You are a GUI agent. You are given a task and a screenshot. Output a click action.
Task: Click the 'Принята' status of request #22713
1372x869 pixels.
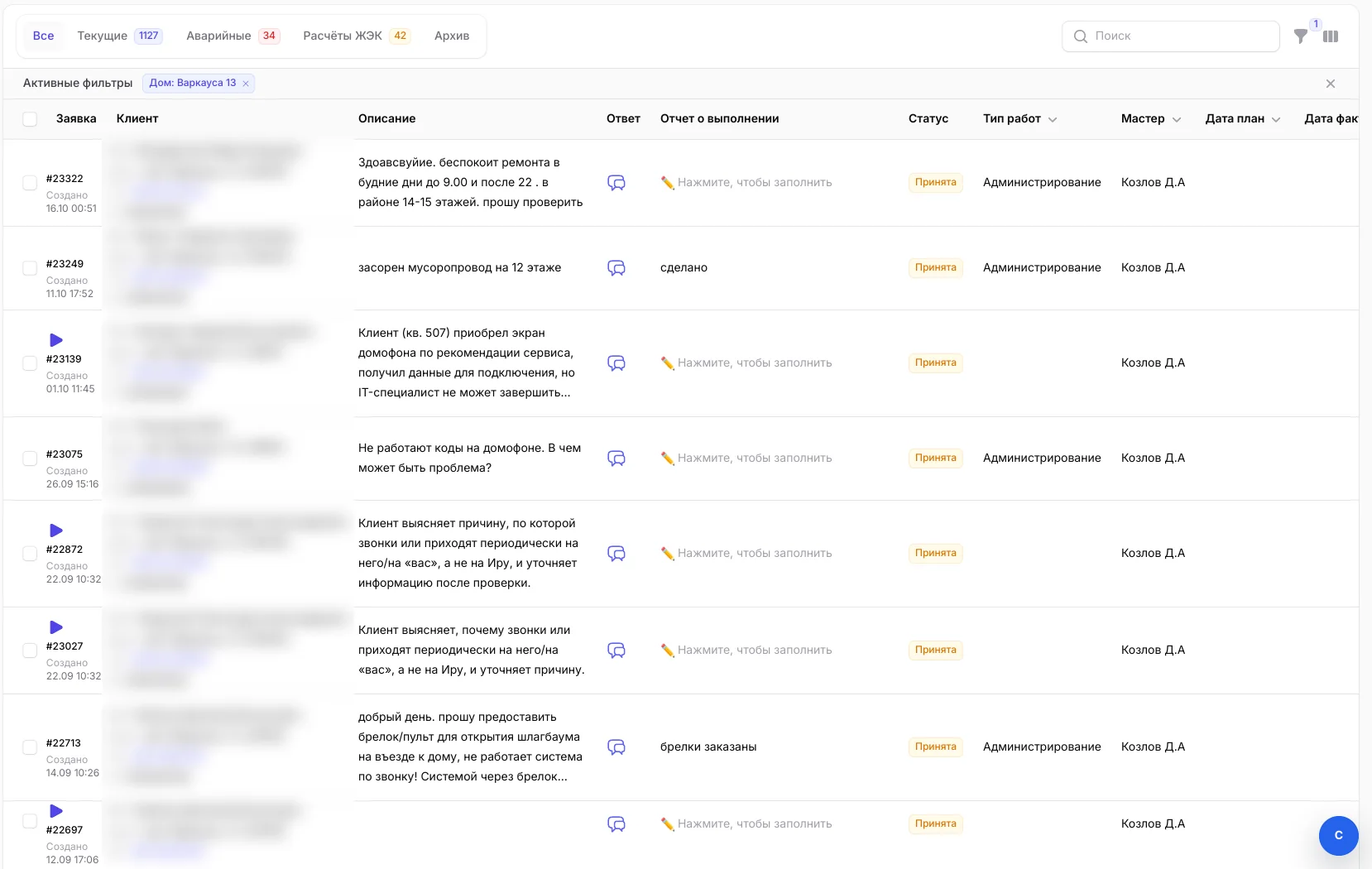click(x=935, y=747)
